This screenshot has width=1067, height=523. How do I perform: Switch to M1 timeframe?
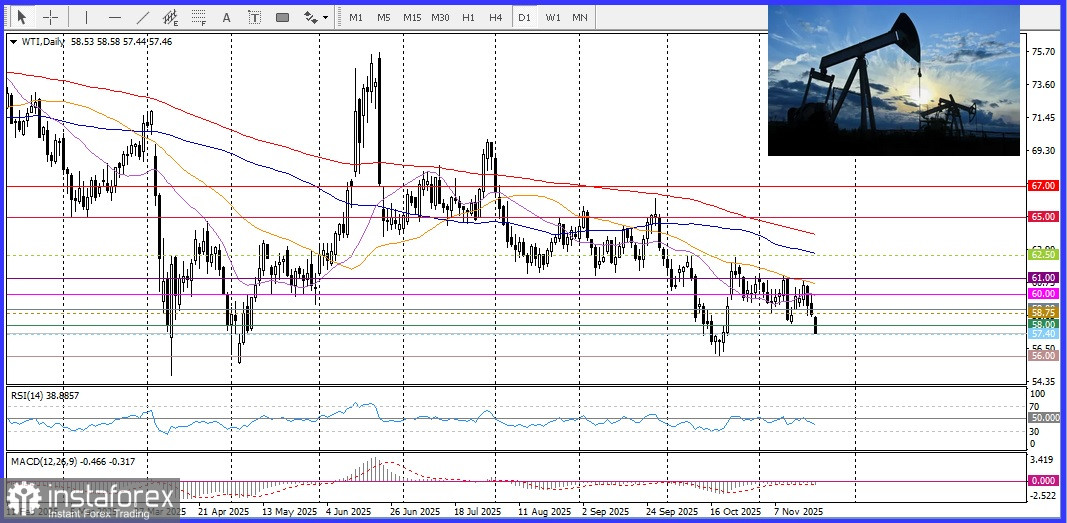tap(356, 17)
